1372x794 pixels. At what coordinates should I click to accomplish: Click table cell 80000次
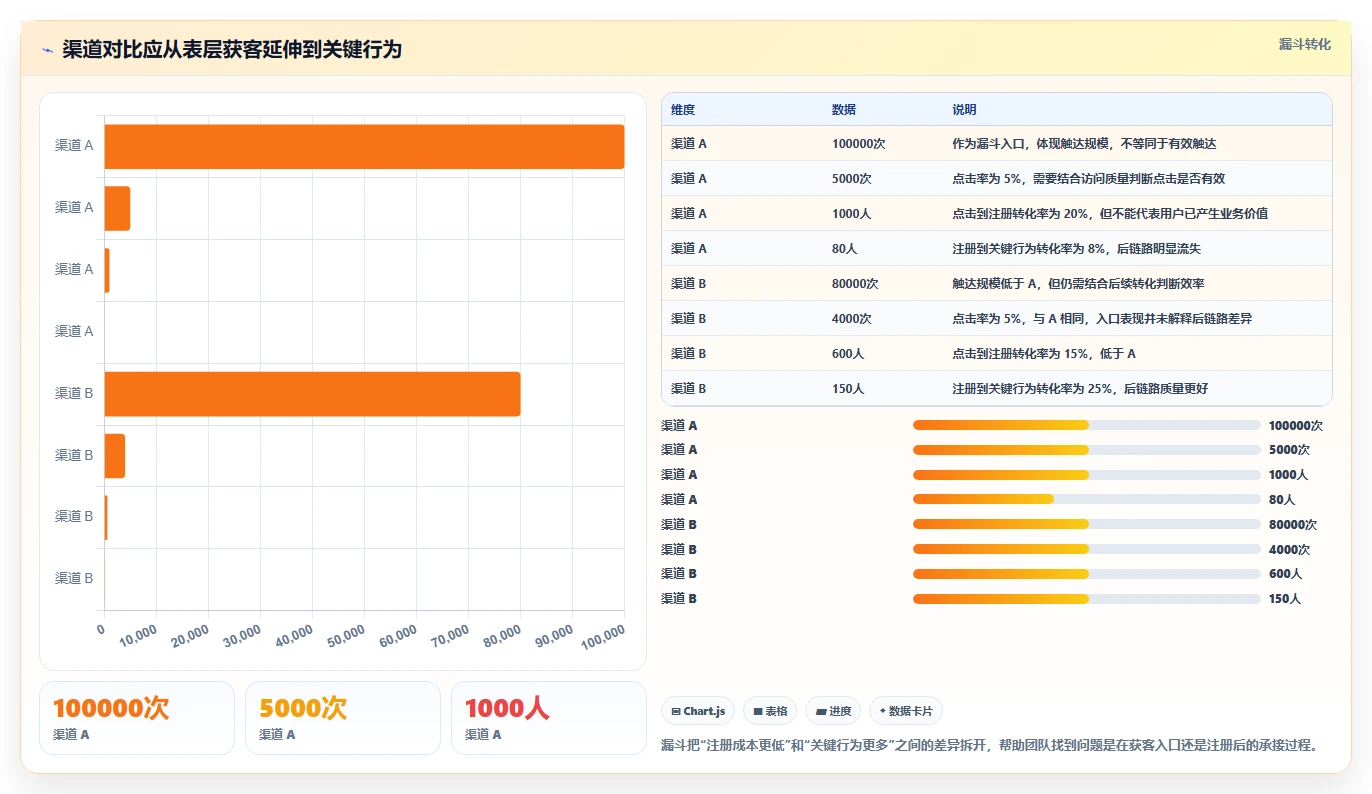tap(855, 284)
